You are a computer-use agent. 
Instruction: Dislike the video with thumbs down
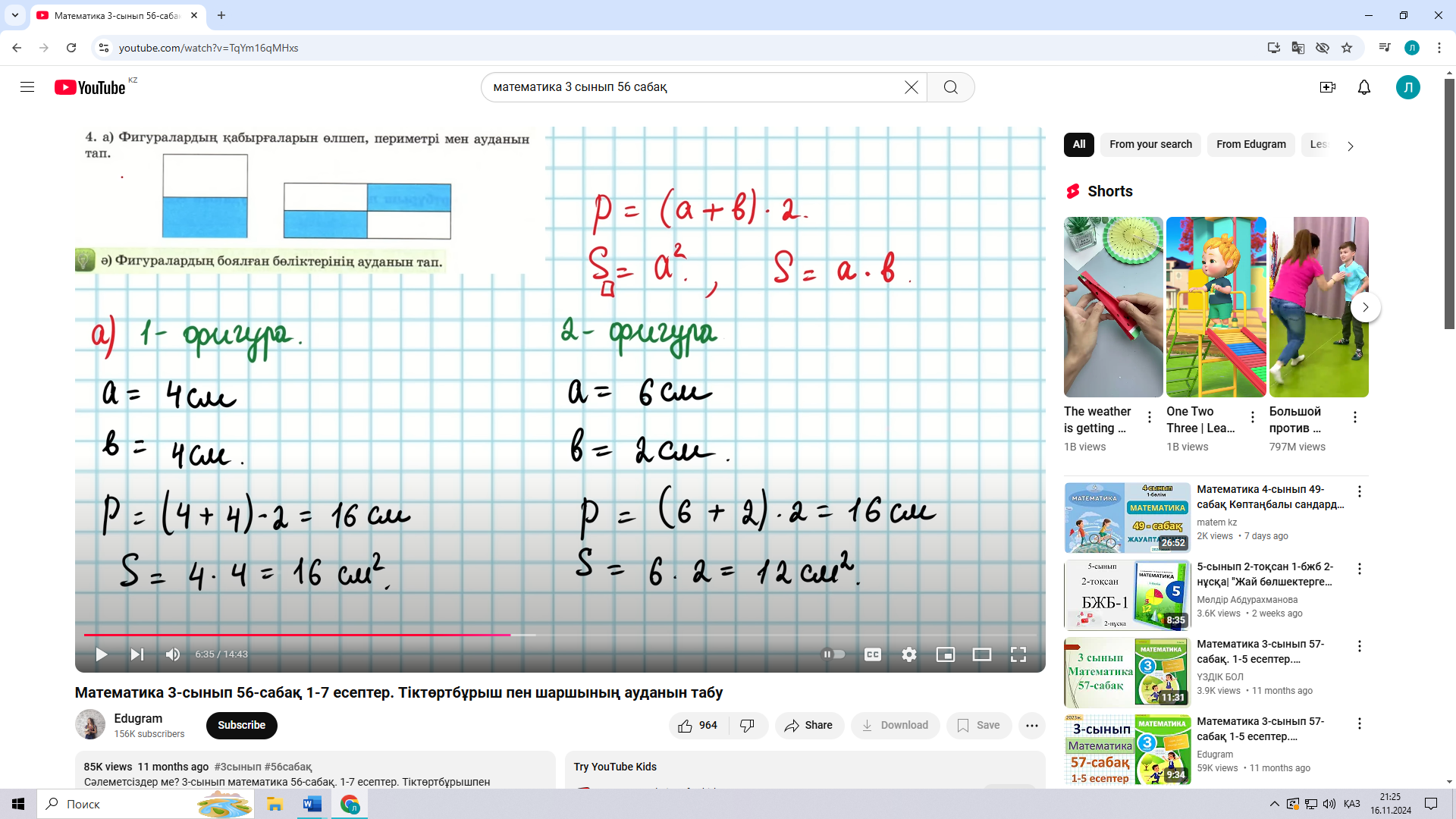pos(747,726)
